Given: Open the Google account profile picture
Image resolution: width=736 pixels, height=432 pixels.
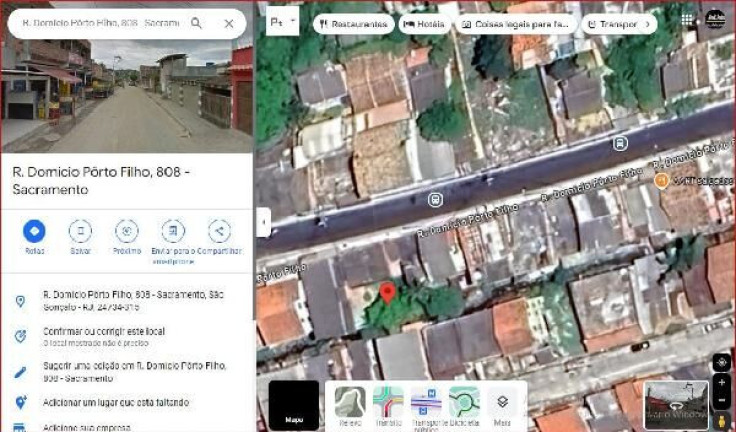Looking at the screenshot, I should 715,19.
